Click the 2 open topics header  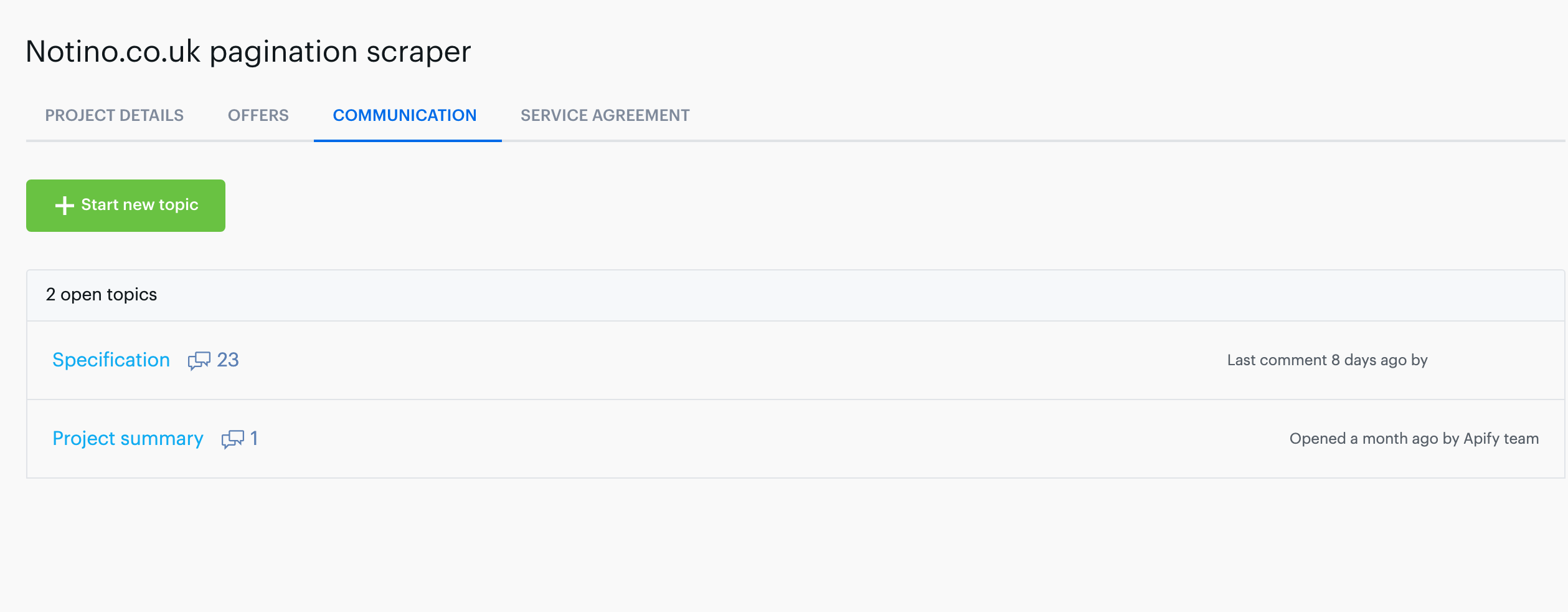100,294
